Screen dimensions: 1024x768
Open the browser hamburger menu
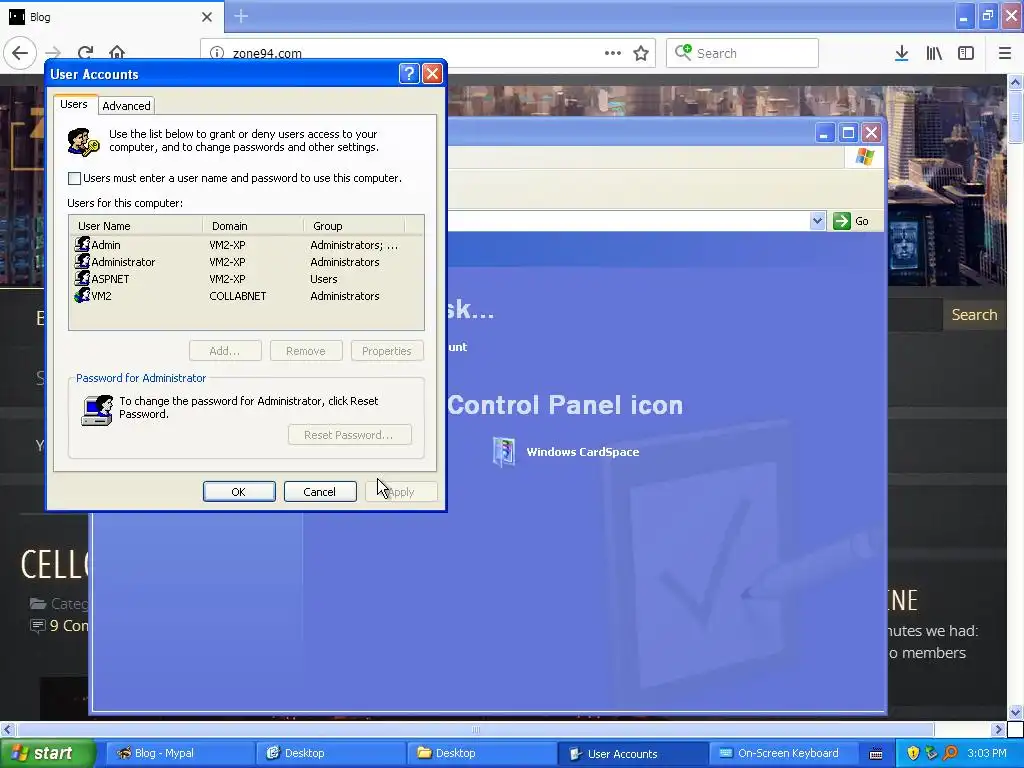click(x=1005, y=54)
